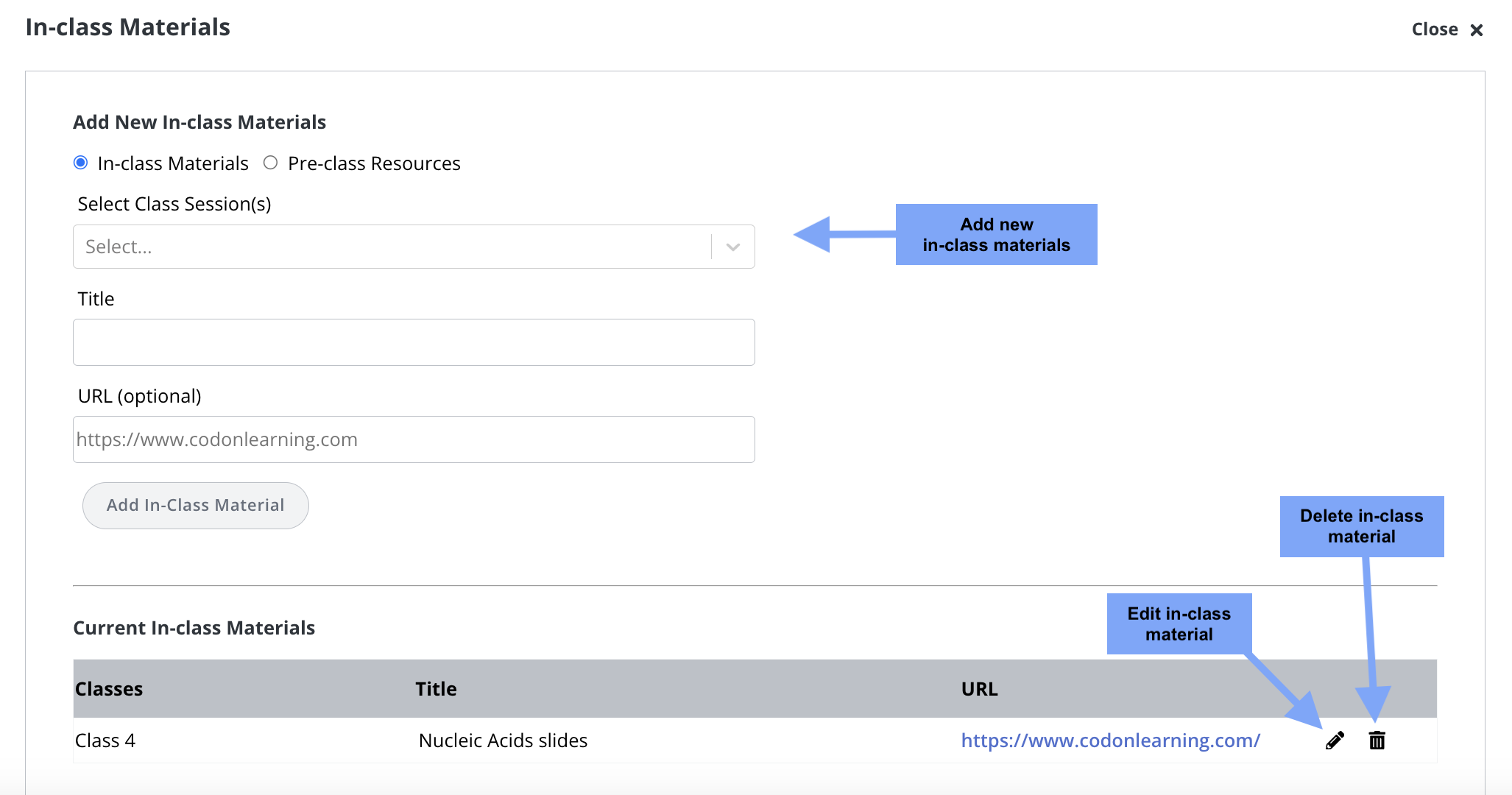The height and width of the screenshot is (795, 1512).
Task: Click the URL column header
Action: (x=979, y=689)
